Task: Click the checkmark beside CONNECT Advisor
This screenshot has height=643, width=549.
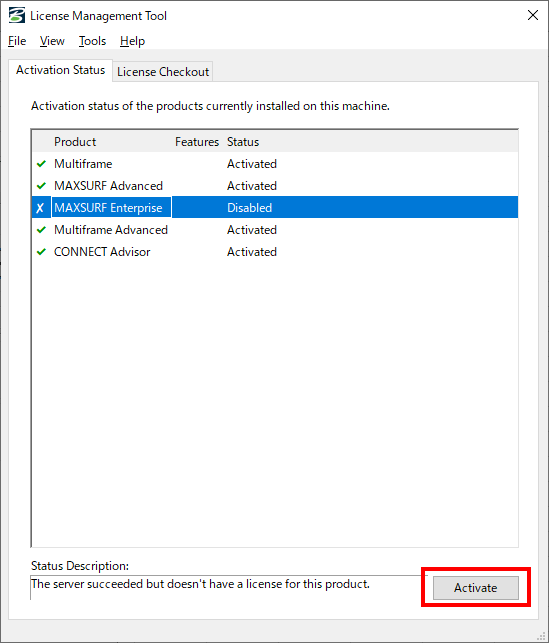Action: click(x=41, y=252)
